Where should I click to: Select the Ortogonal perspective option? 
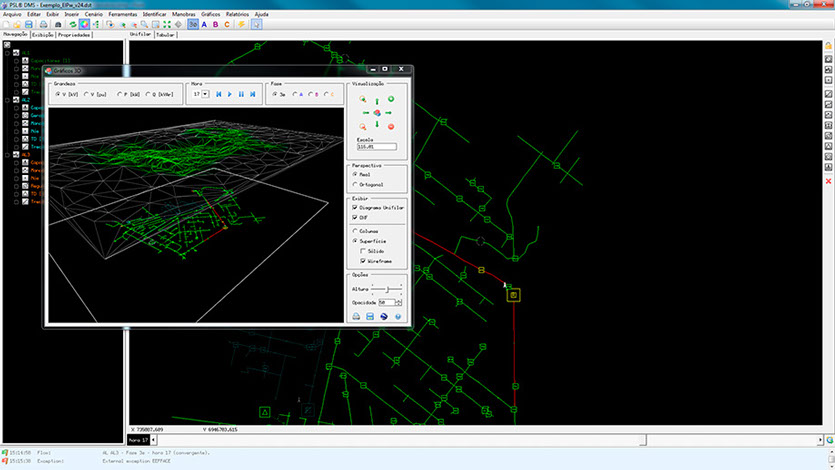pyautogui.click(x=355, y=184)
